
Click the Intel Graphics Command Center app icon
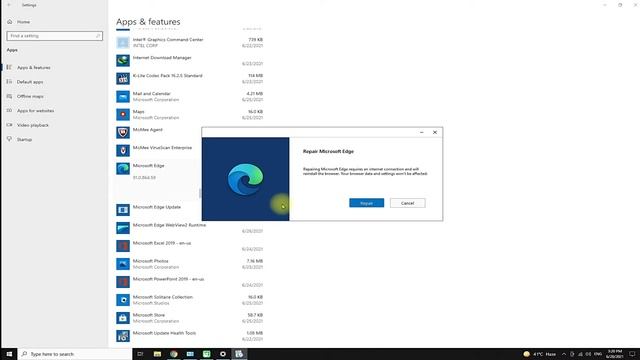tap(123, 42)
